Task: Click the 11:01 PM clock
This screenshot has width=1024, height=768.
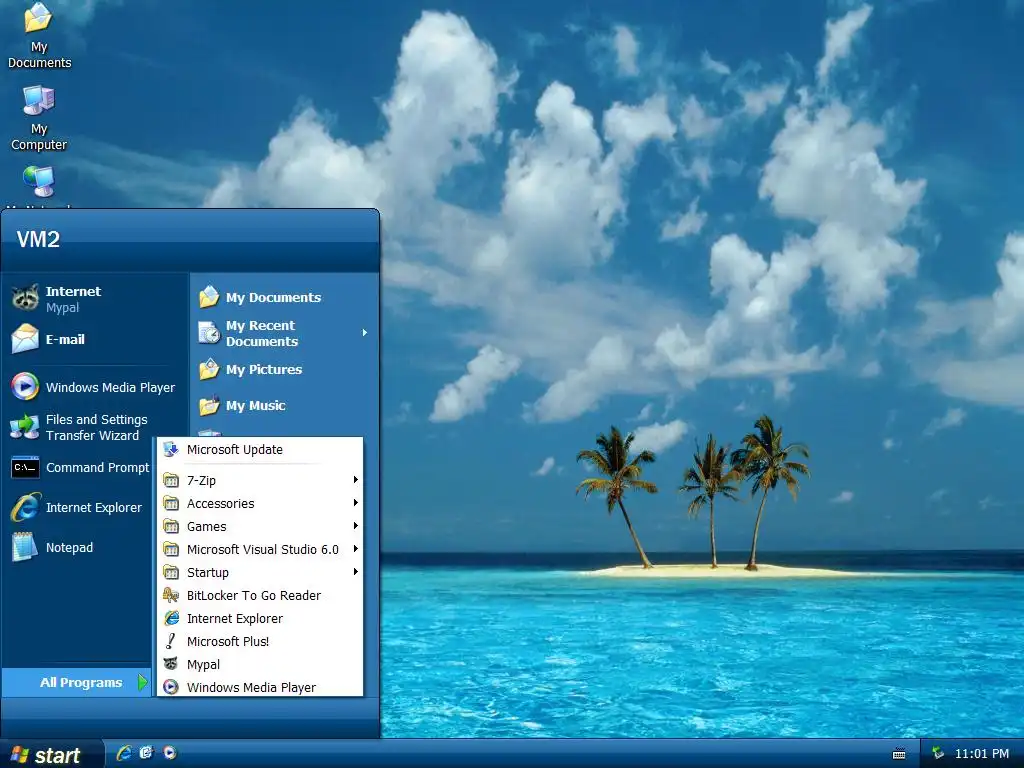Action: coord(982,754)
